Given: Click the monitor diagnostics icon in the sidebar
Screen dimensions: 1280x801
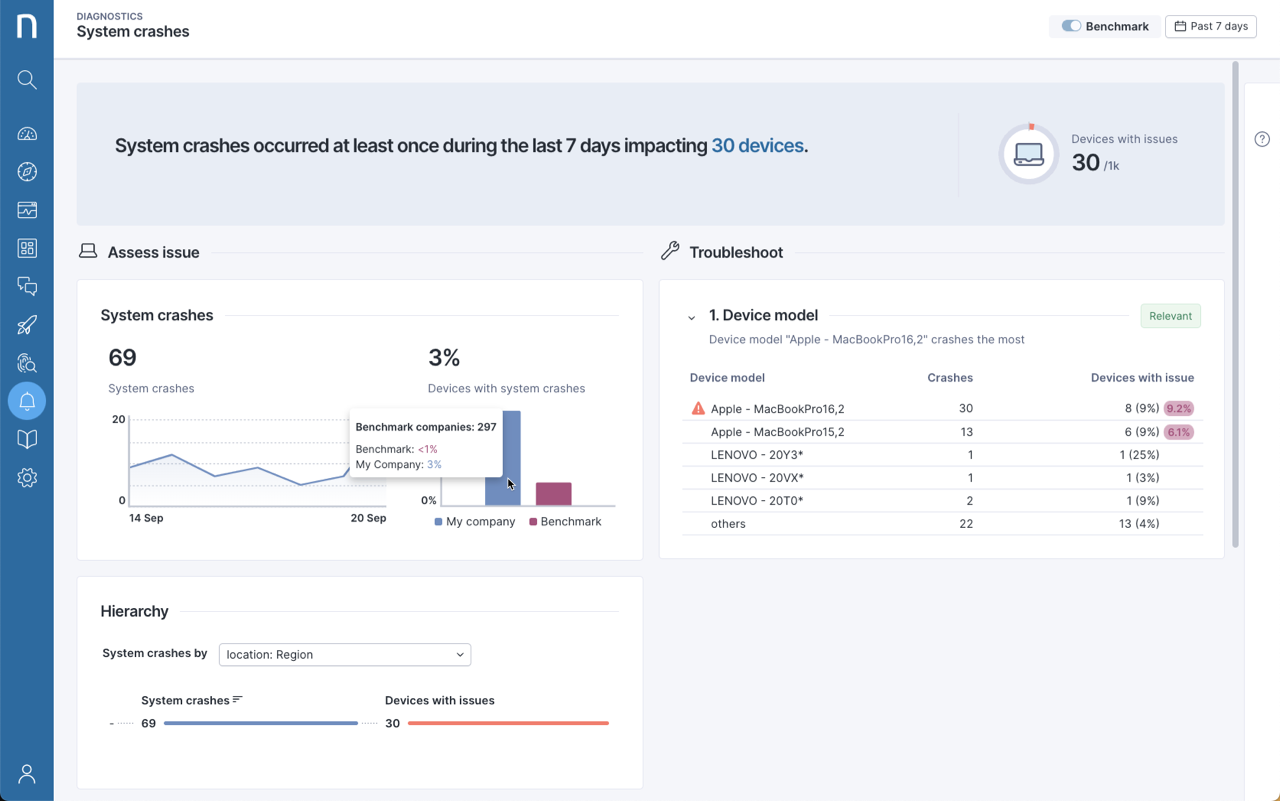Looking at the screenshot, I should click(27, 209).
